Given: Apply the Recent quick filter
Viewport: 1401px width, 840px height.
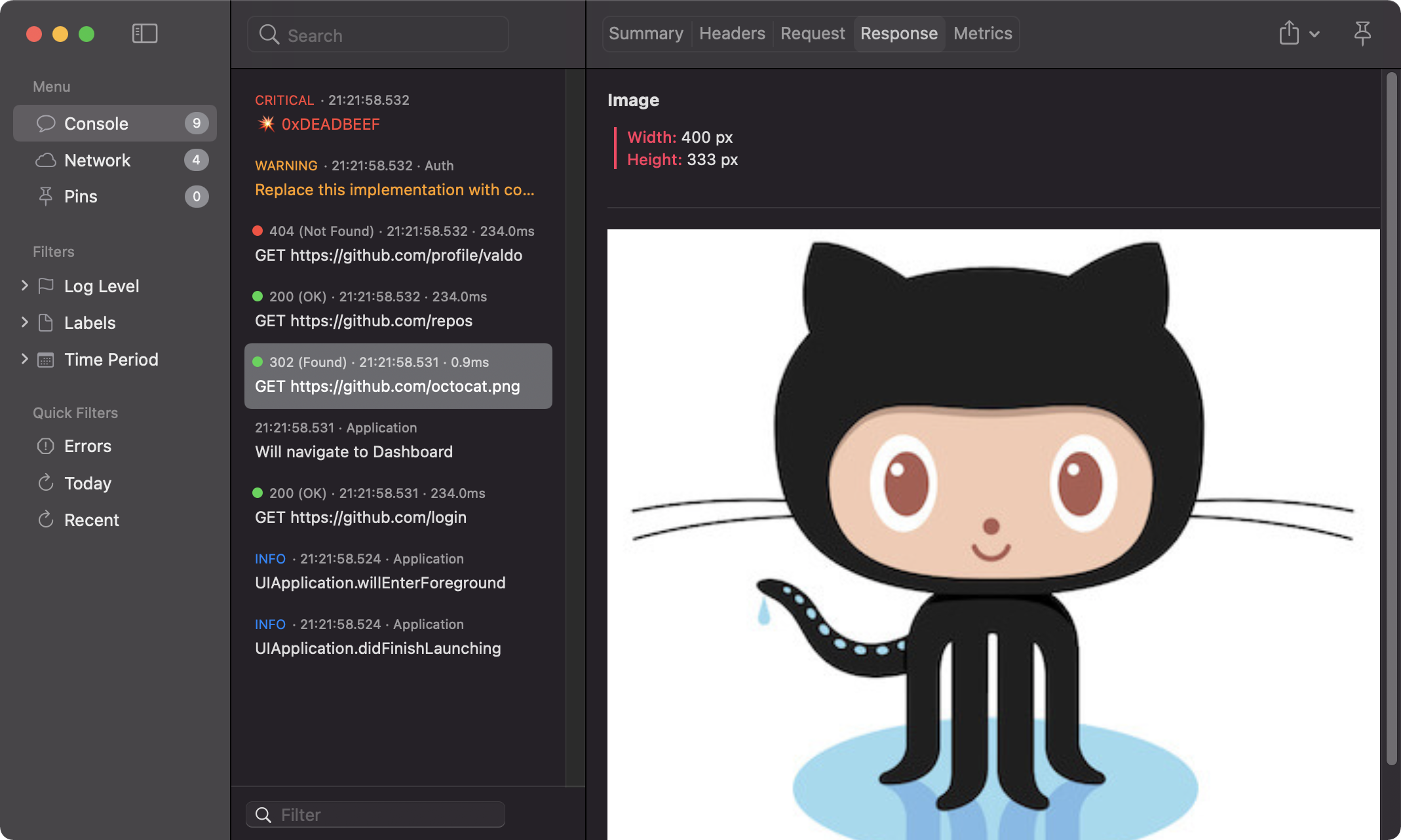Looking at the screenshot, I should pyautogui.click(x=115, y=520).
